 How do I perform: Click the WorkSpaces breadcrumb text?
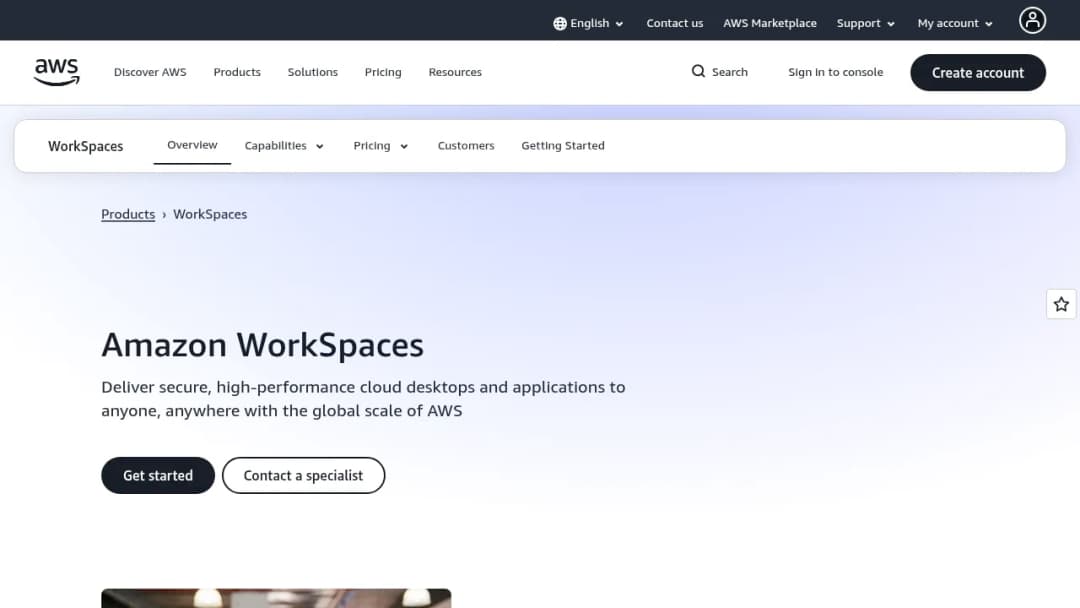pos(210,214)
